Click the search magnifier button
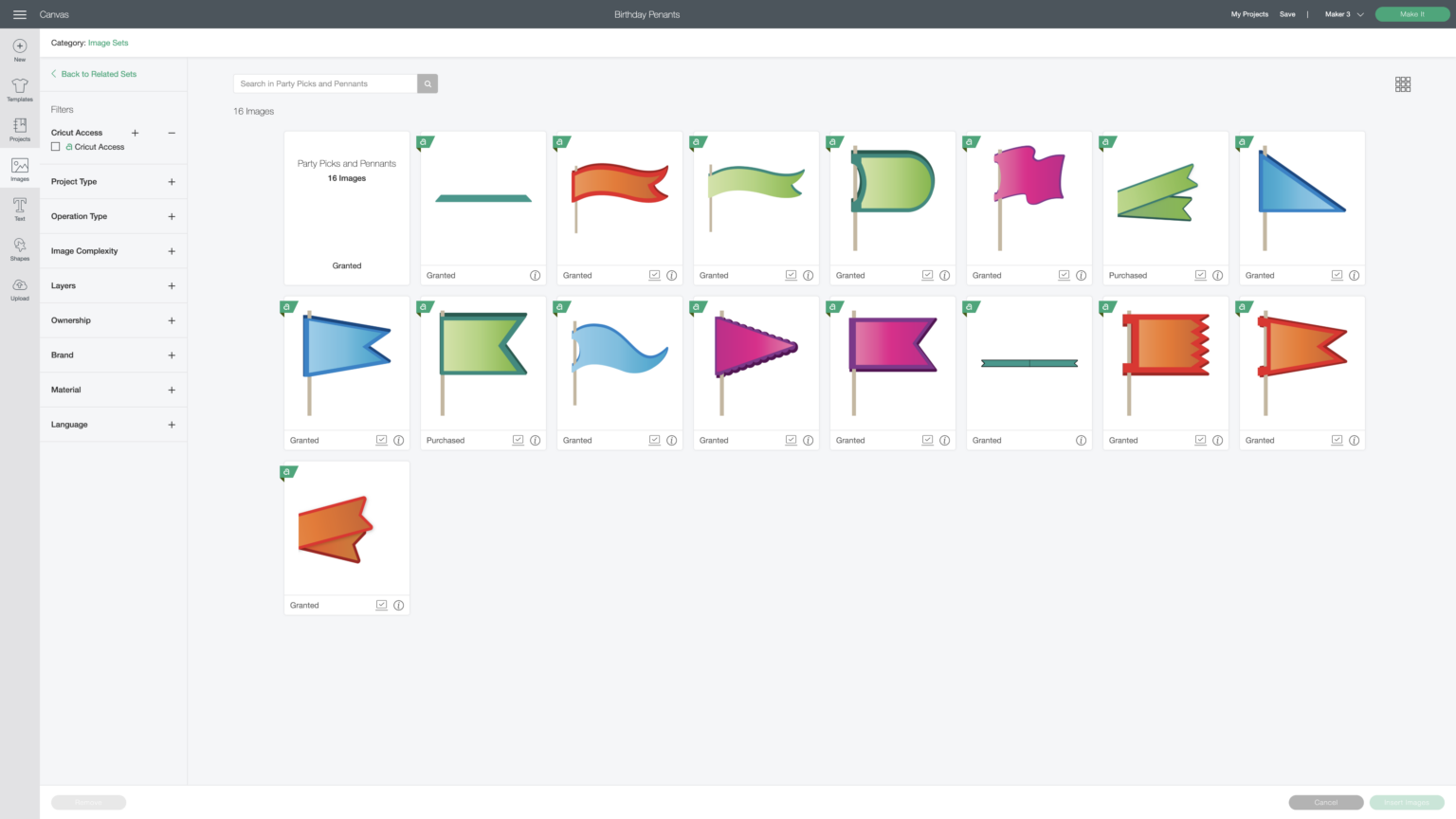 428,83
